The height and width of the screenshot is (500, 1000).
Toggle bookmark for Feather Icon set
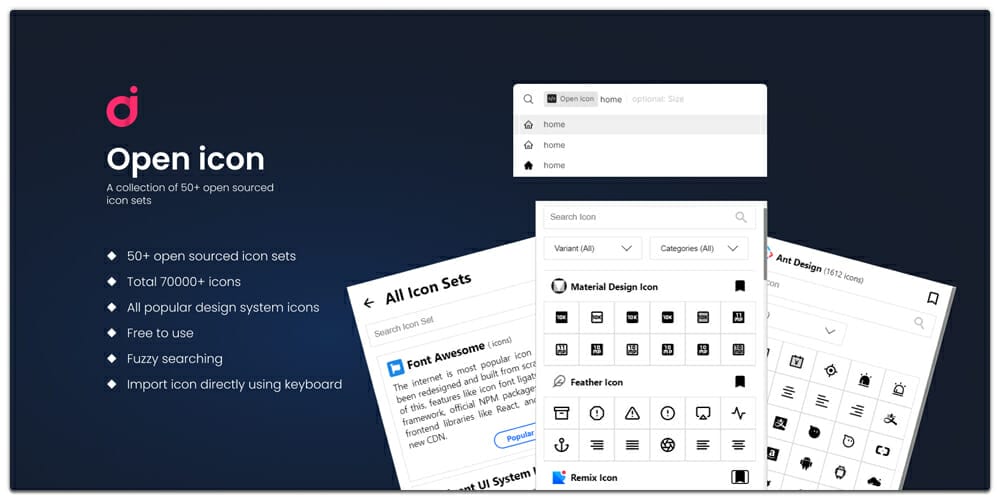pos(740,382)
